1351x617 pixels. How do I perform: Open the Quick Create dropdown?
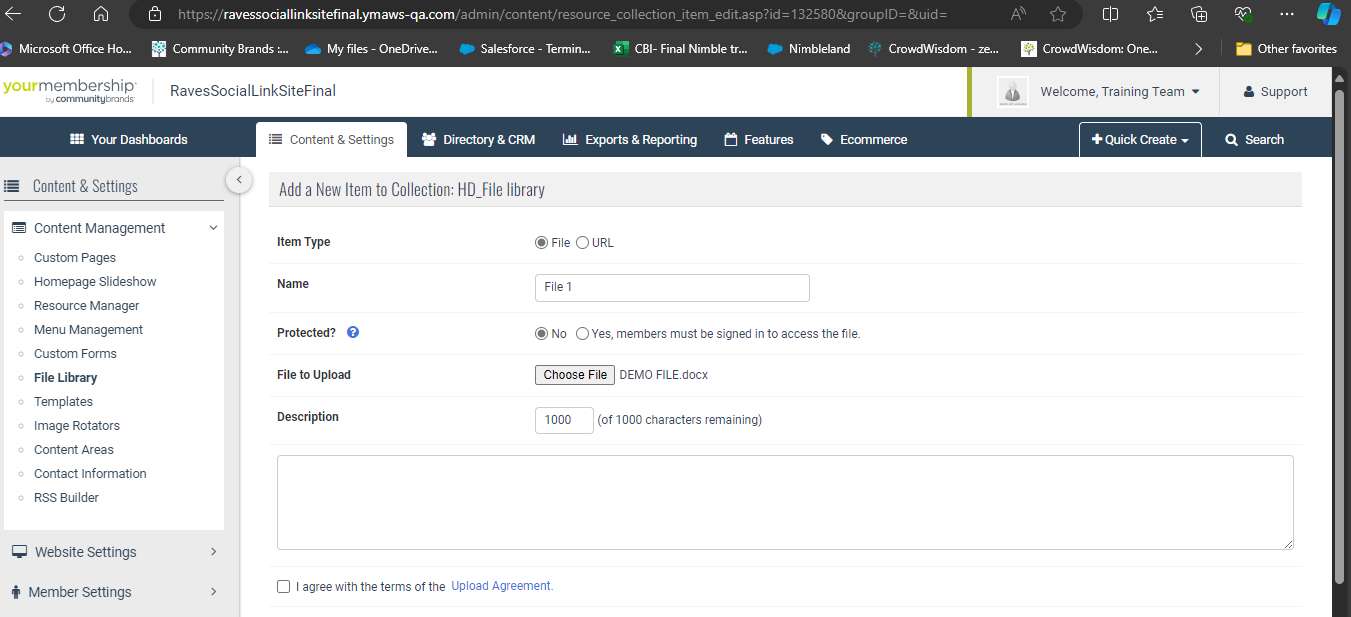[1140, 140]
